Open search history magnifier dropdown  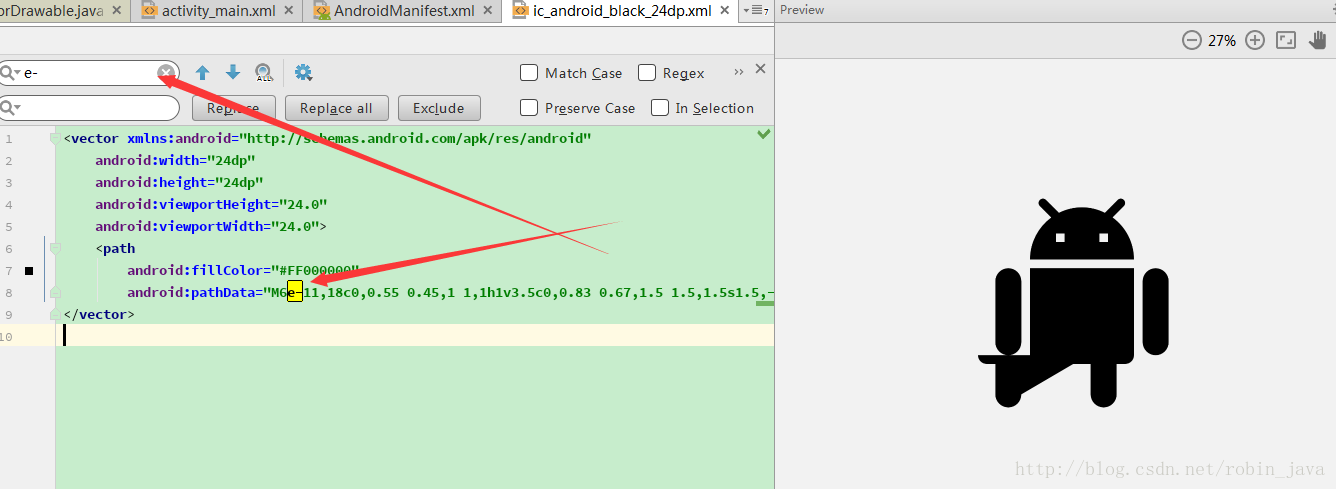point(11,73)
